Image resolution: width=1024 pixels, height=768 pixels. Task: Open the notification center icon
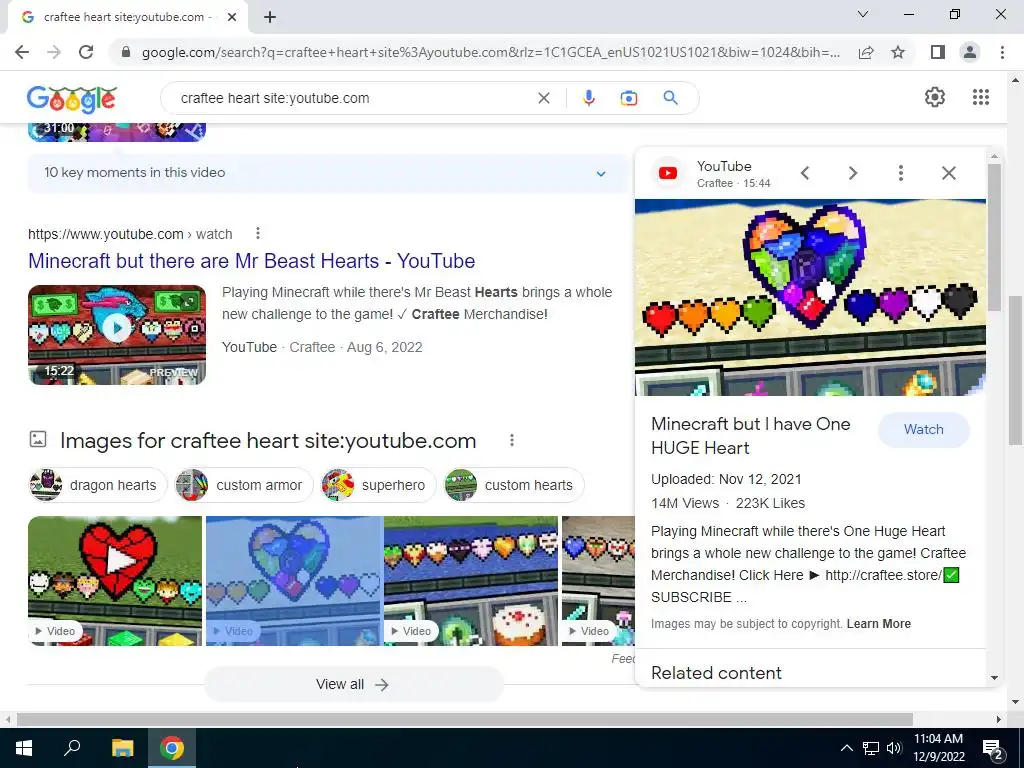(993, 749)
